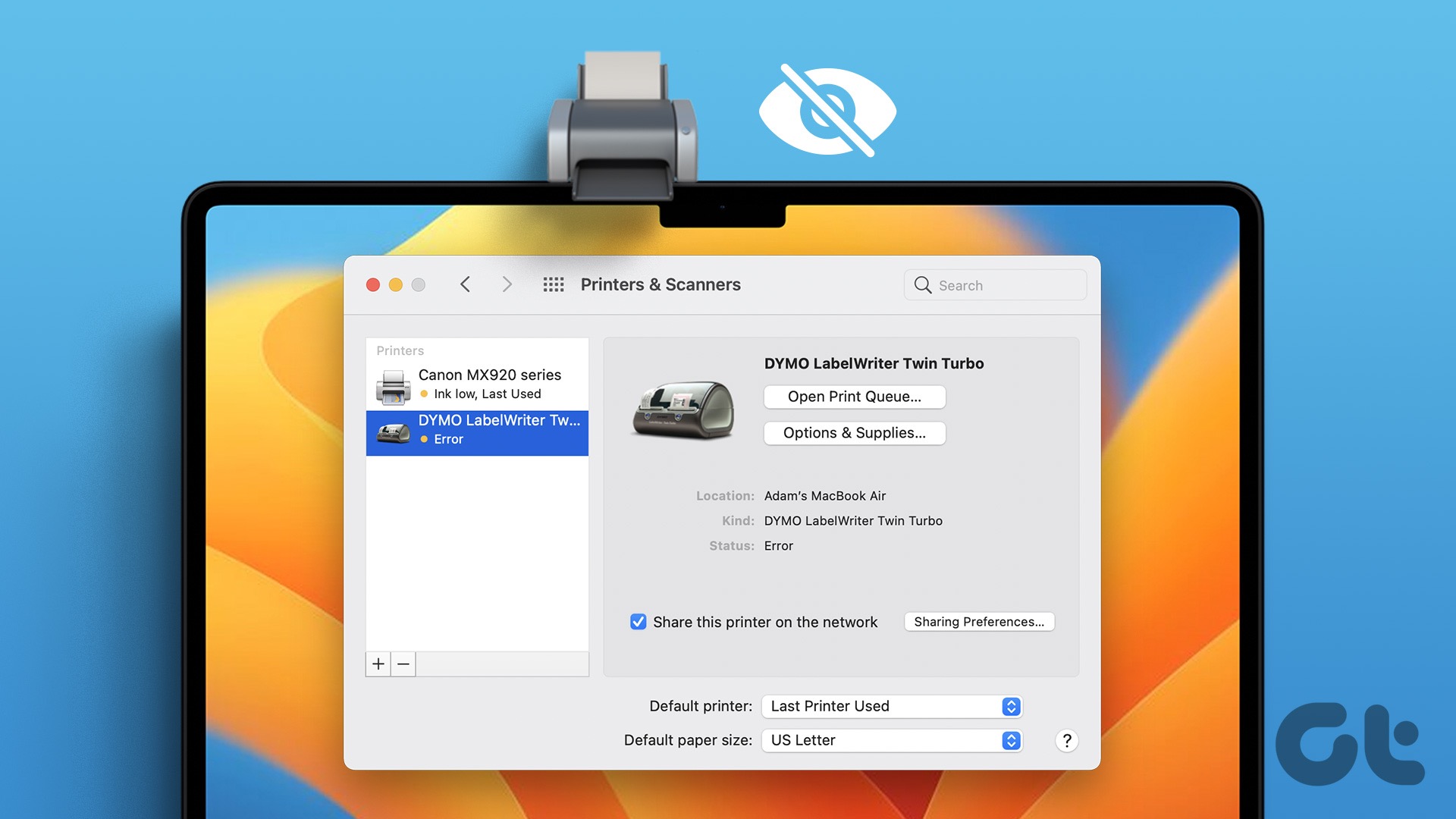Click the forward navigation arrow
The height and width of the screenshot is (819, 1456).
[x=506, y=284]
